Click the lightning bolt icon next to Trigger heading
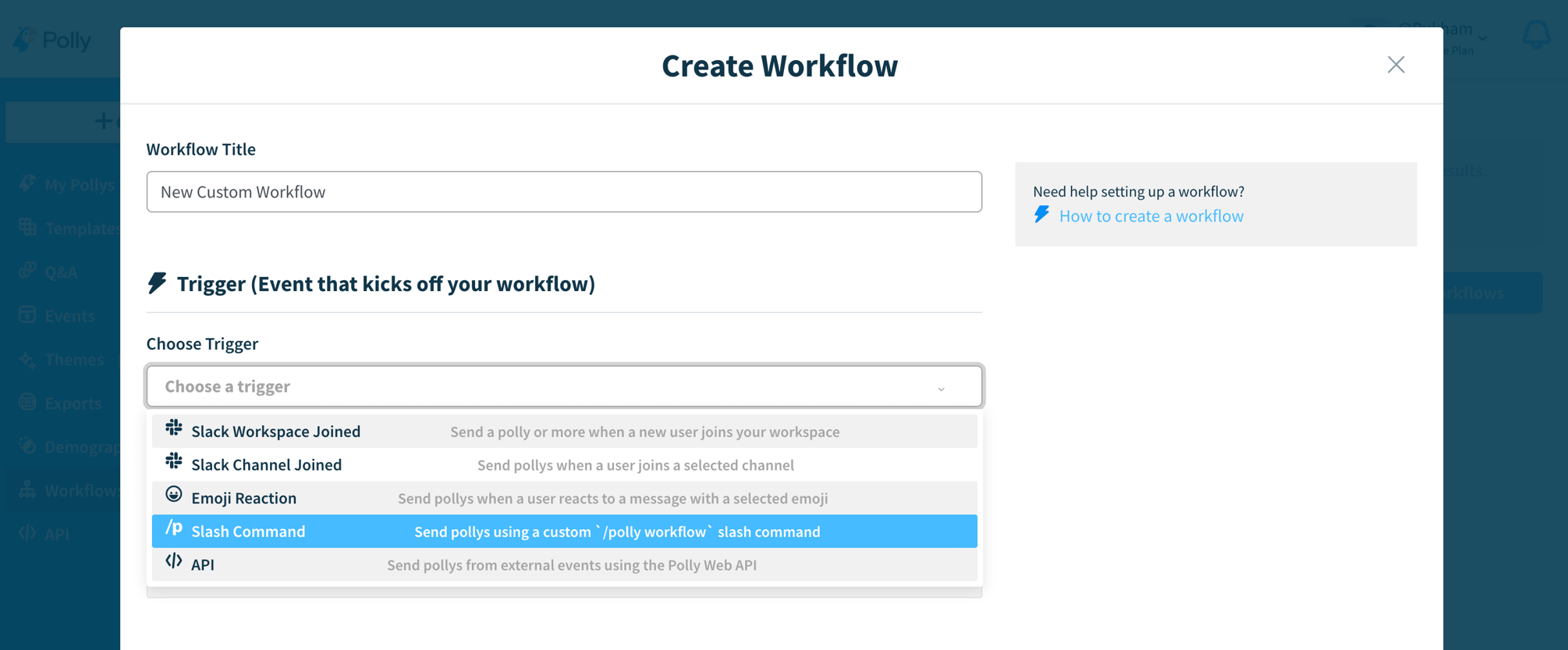Viewport: 1568px width, 650px height. tap(157, 282)
